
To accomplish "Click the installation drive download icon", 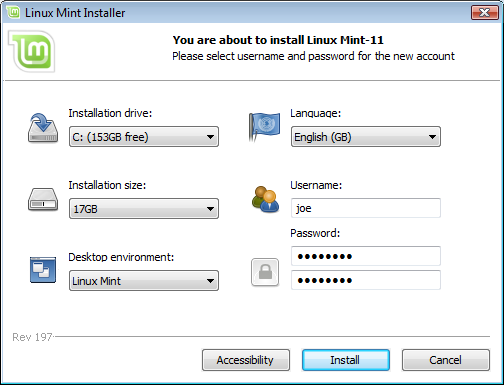I will tap(43, 128).
